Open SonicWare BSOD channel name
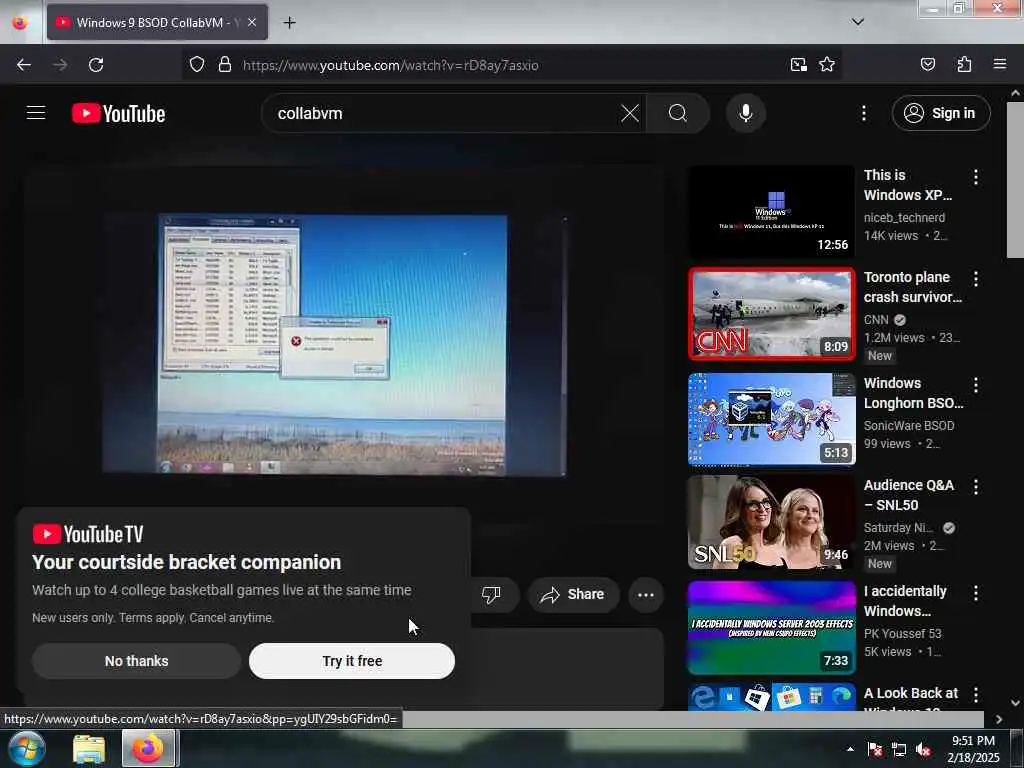This screenshot has width=1024, height=768. pos(908,425)
